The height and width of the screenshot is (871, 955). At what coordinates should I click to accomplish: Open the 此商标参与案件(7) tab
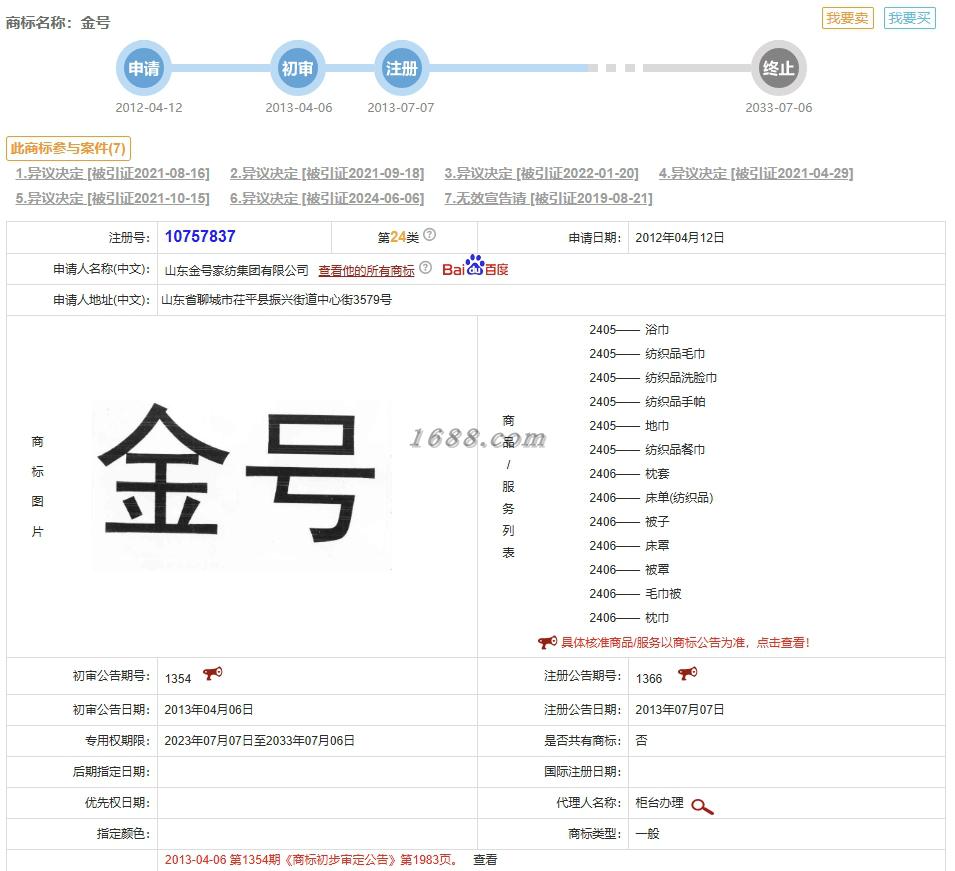(x=68, y=148)
